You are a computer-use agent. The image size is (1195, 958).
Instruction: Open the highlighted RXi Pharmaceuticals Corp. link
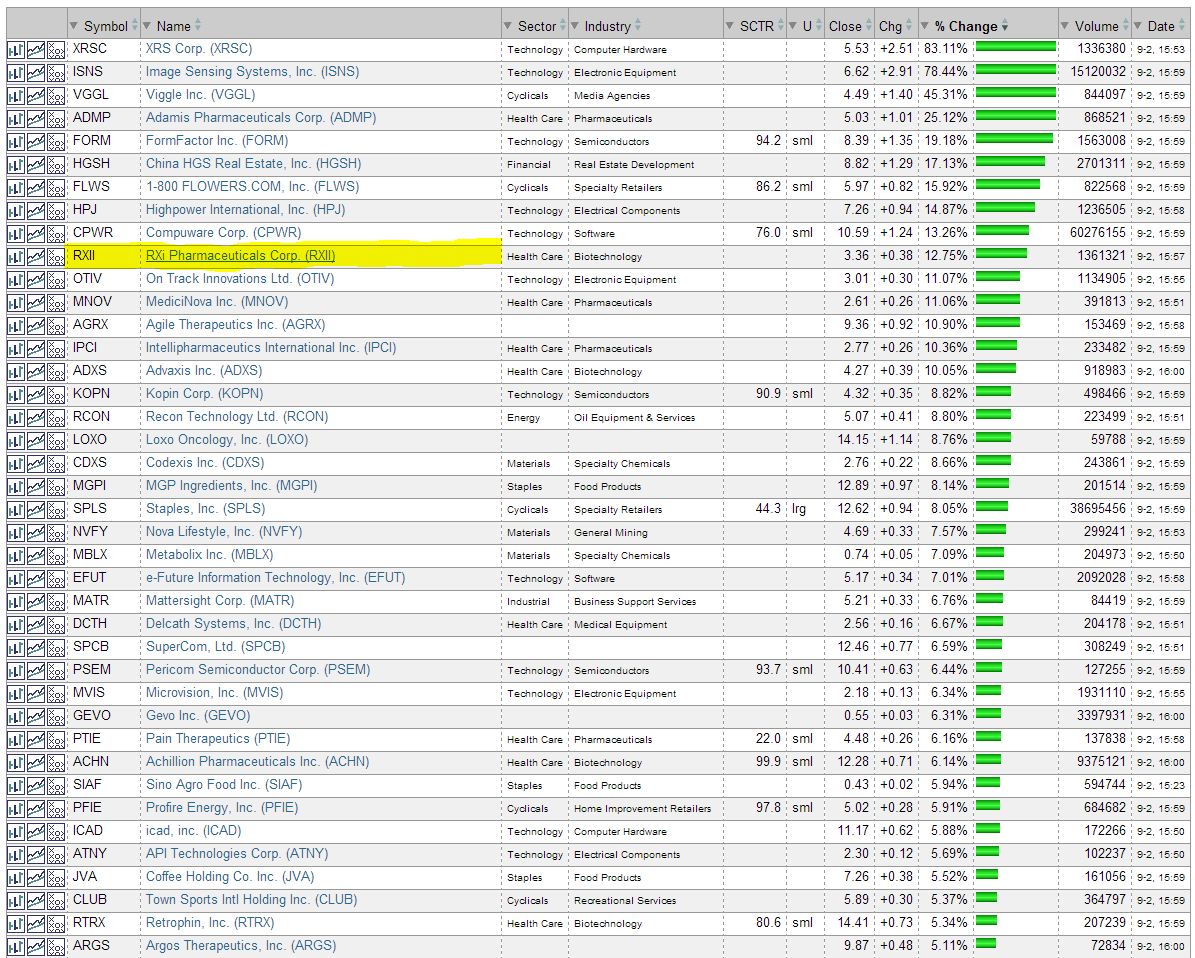click(240, 255)
